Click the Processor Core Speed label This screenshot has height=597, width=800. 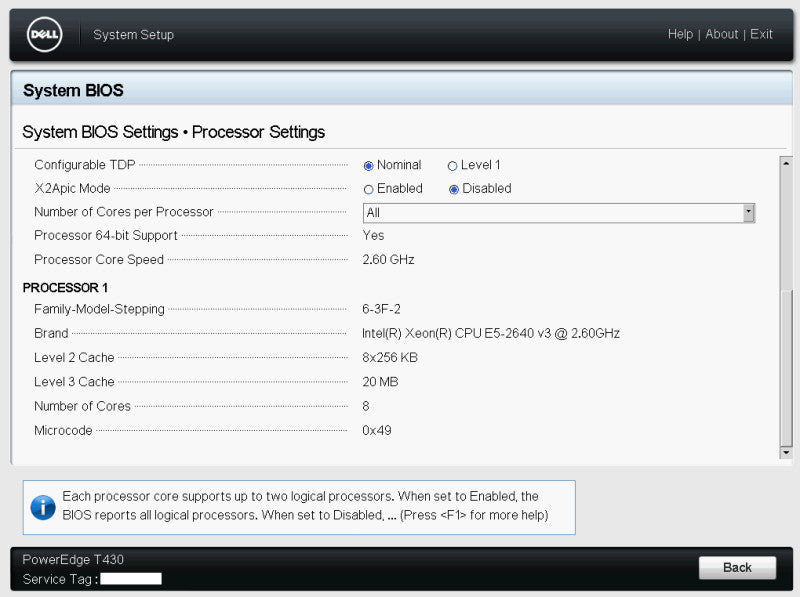[99, 259]
